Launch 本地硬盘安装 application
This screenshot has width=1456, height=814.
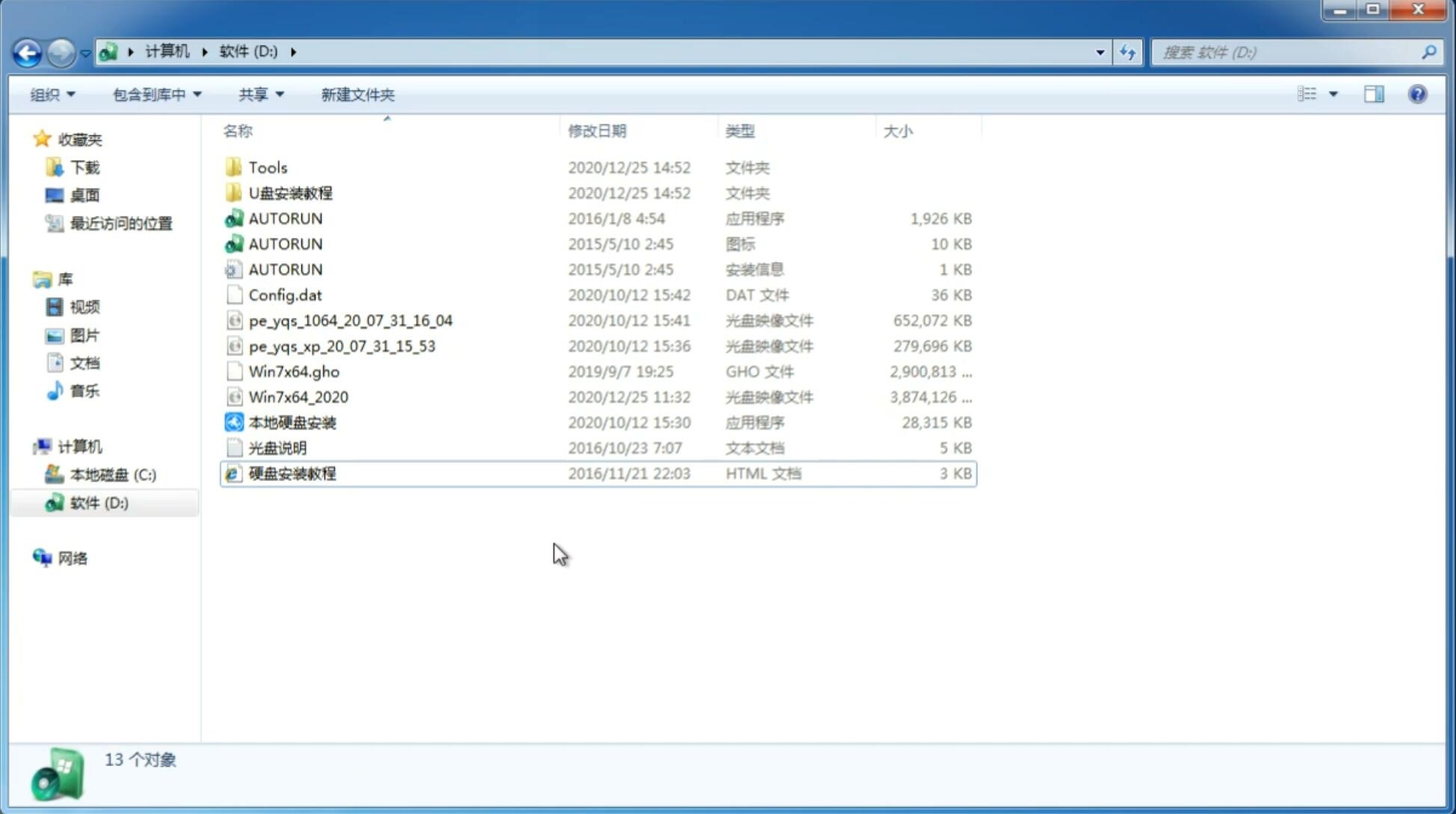point(291,422)
